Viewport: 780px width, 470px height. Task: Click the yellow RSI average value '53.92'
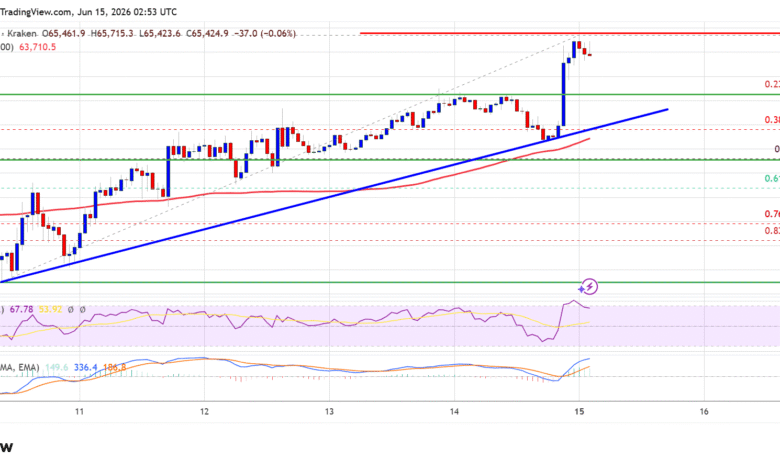[x=50, y=309]
